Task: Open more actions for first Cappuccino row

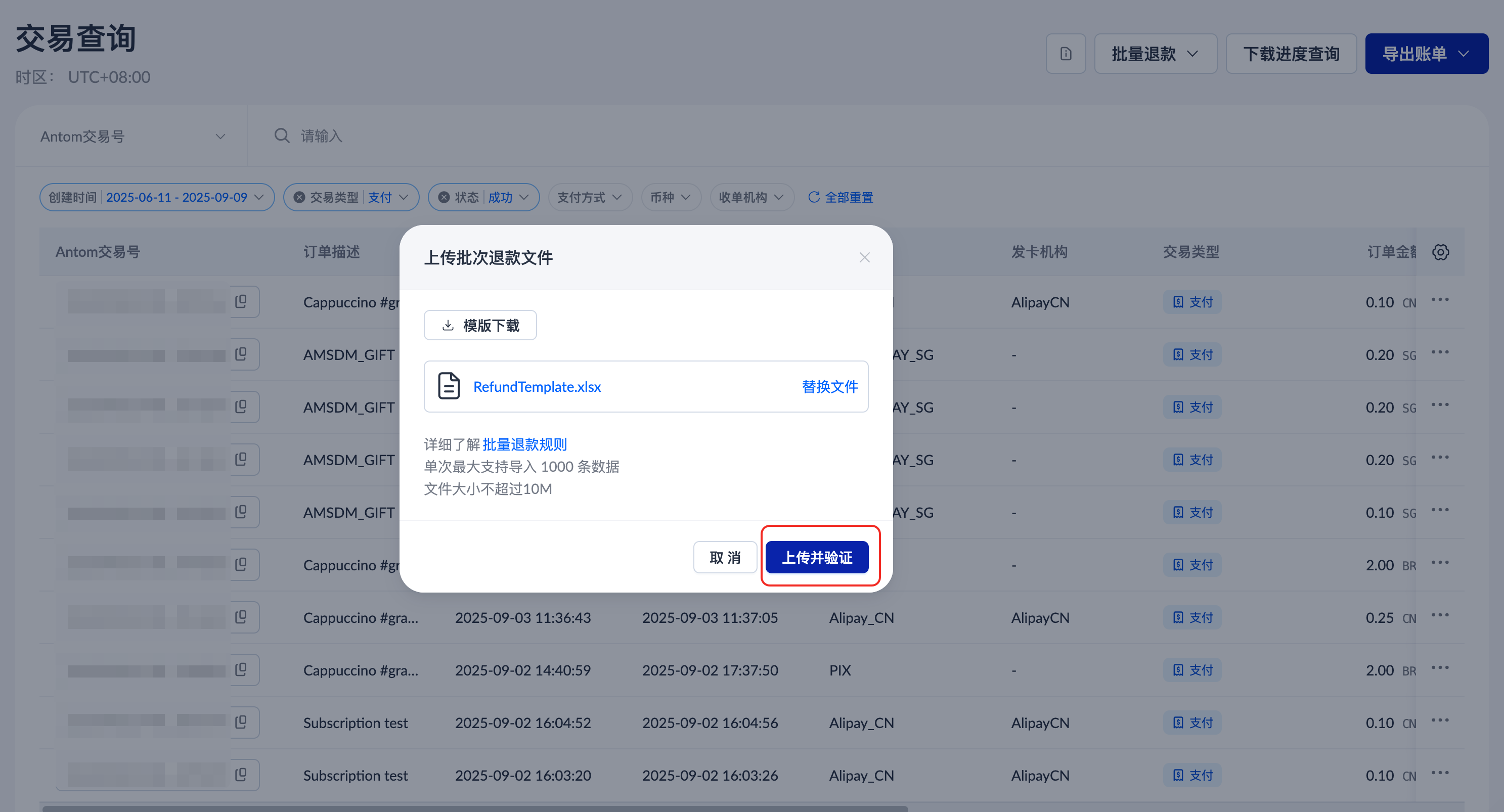Action: pos(1440,300)
